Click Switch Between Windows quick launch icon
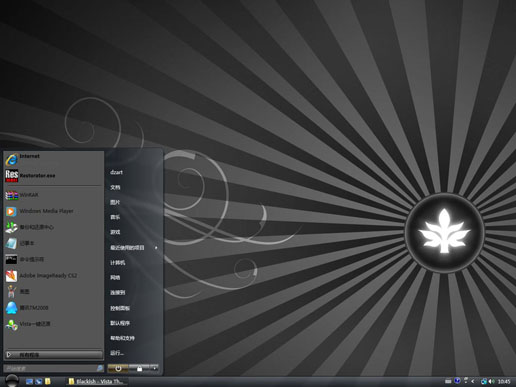This screenshot has width=516, height=387. coord(39,381)
